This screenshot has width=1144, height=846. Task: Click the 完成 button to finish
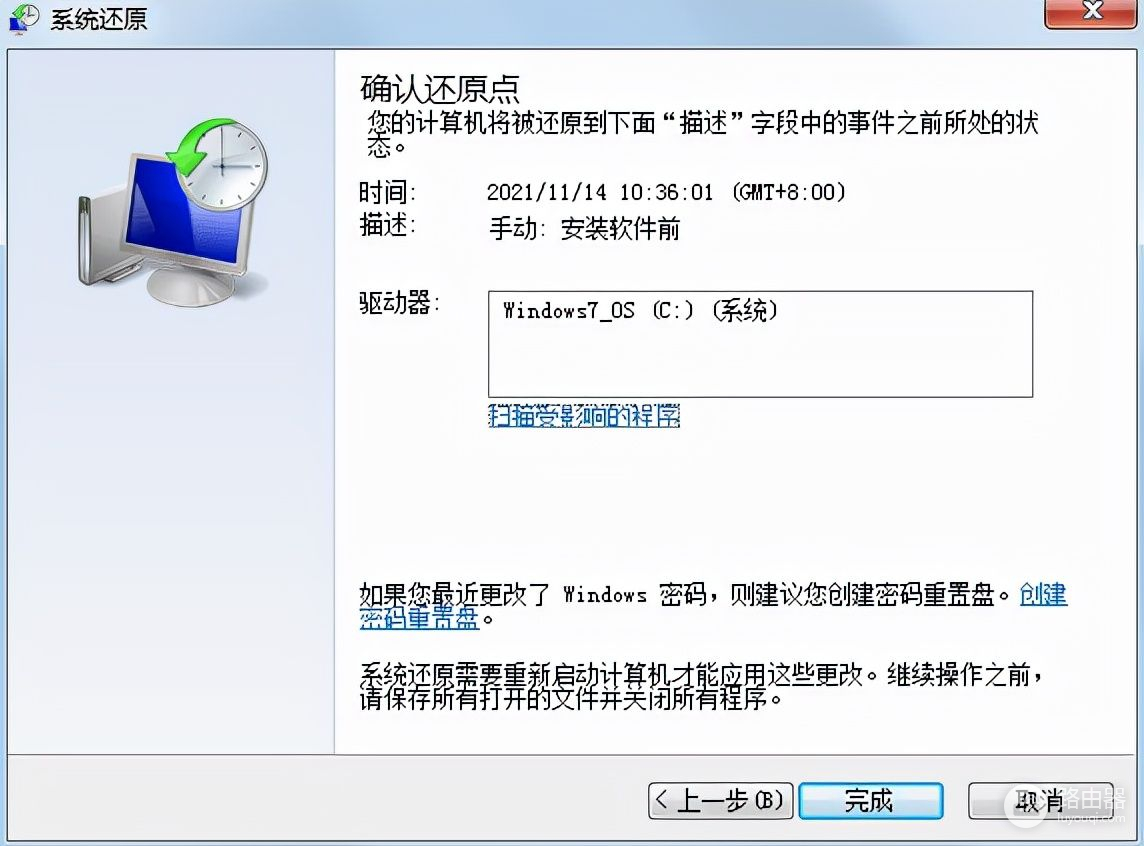[870, 801]
